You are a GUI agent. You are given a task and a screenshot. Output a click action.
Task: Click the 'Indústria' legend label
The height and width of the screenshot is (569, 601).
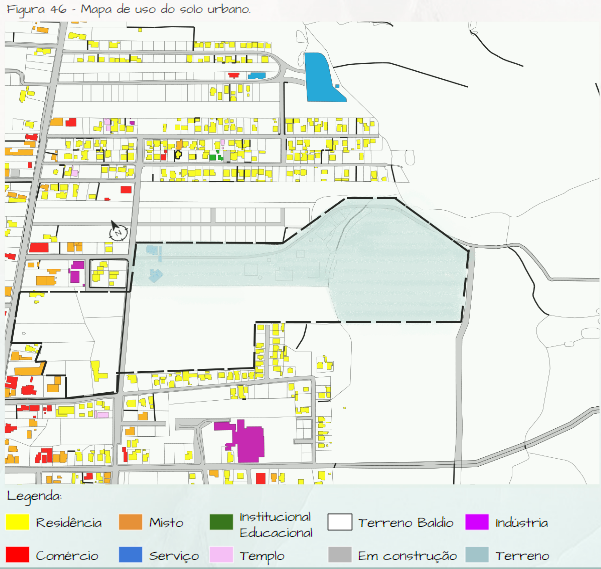click(x=522, y=523)
